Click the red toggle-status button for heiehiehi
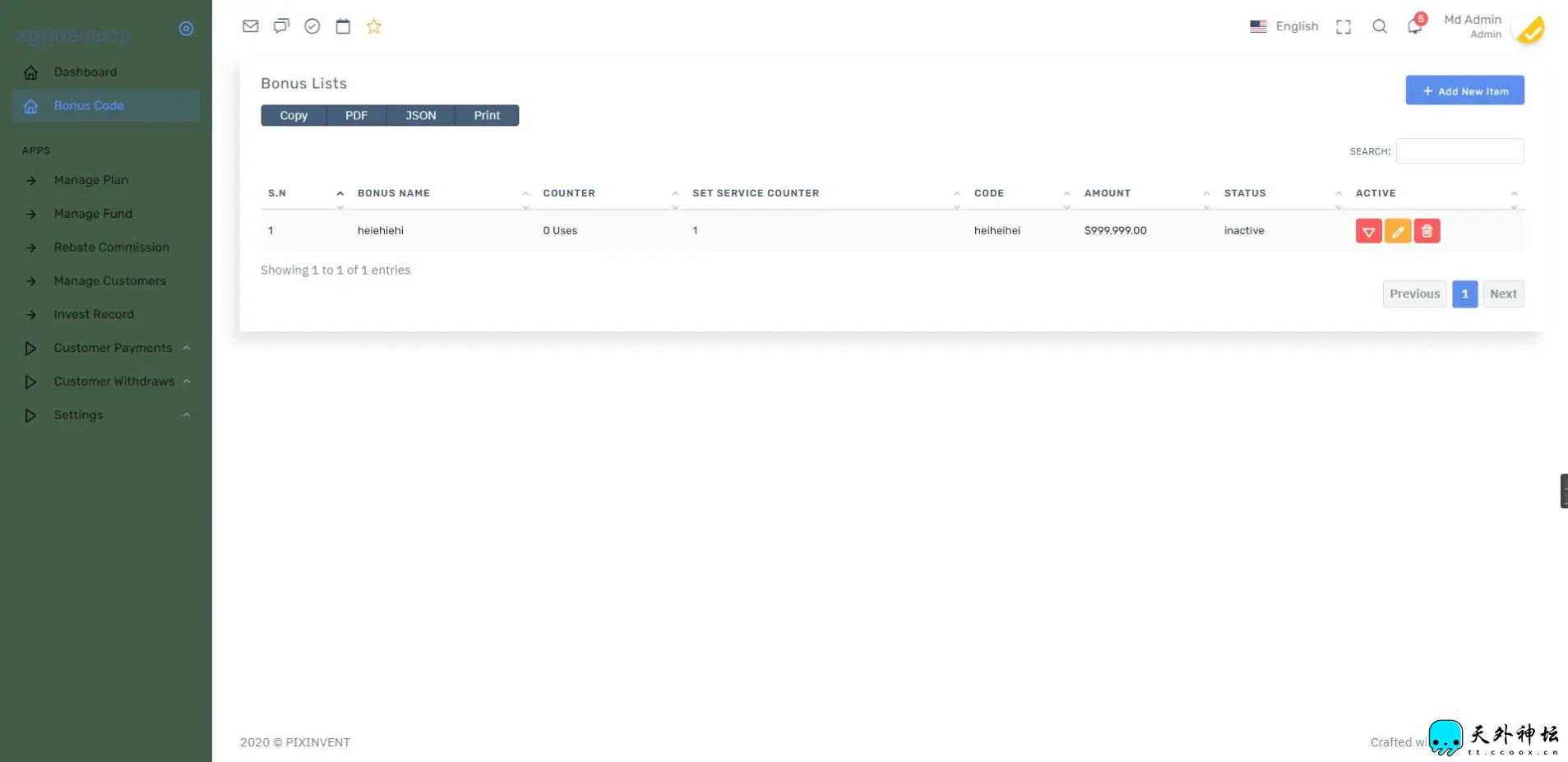This screenshot has width=1568, height=762. click(1368, 231)
